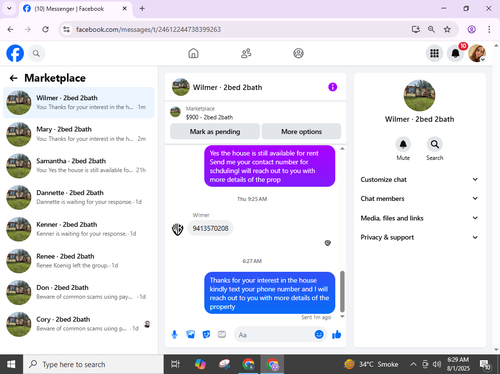Screen dimensions: 500x374
Task: Record a voice clip with microphone
Action: (x=174, y=334)
